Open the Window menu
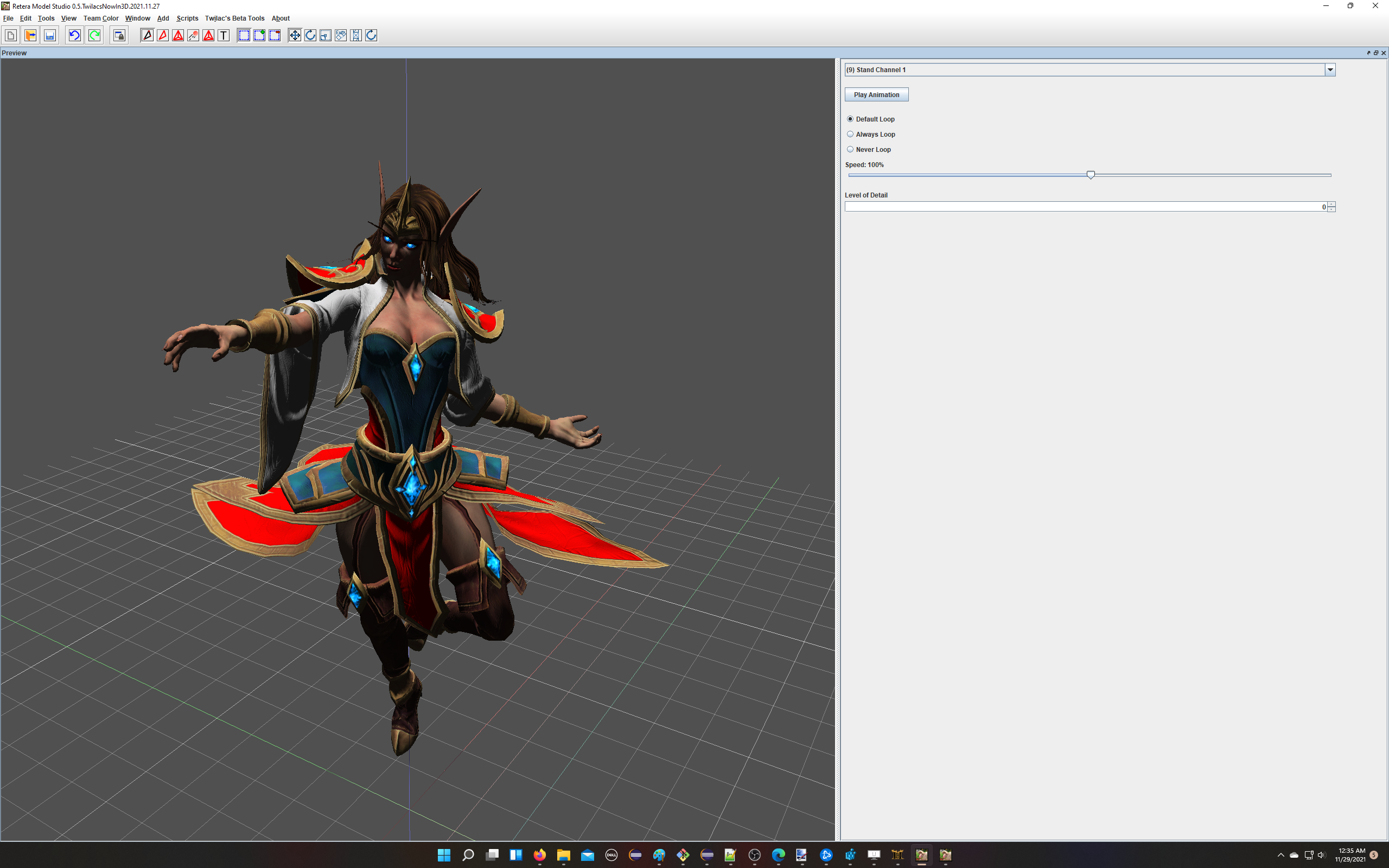Viewport: 1389px width, 868px height. click(138, 18)
